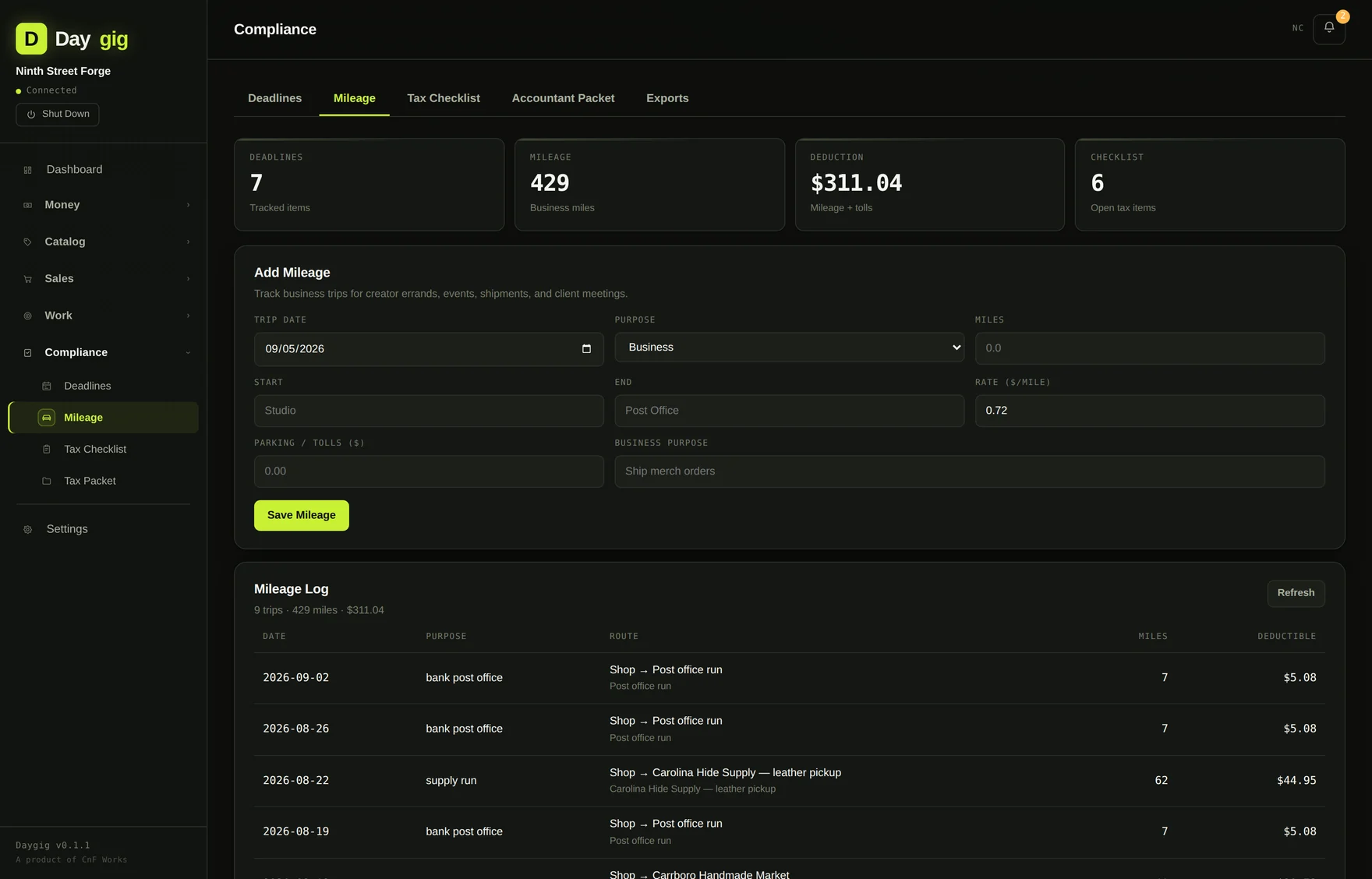The image size is (1372, 879).
Task: Open the notifications bell
Action: (x=1329, y=29)
